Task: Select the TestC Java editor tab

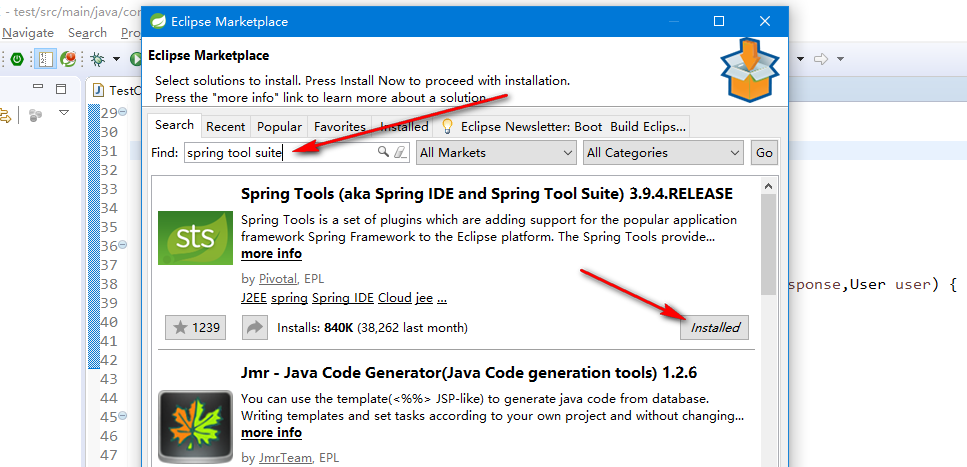Action: (115, 91)
